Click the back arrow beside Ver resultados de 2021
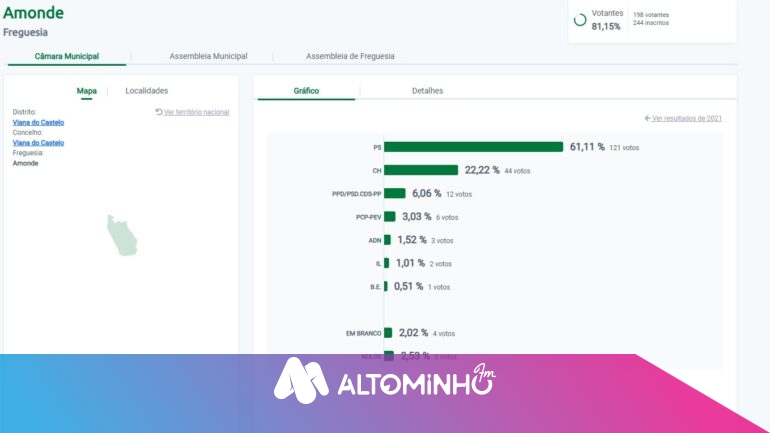The height and width of the screenshot is (433, 770). click(648, 118)
